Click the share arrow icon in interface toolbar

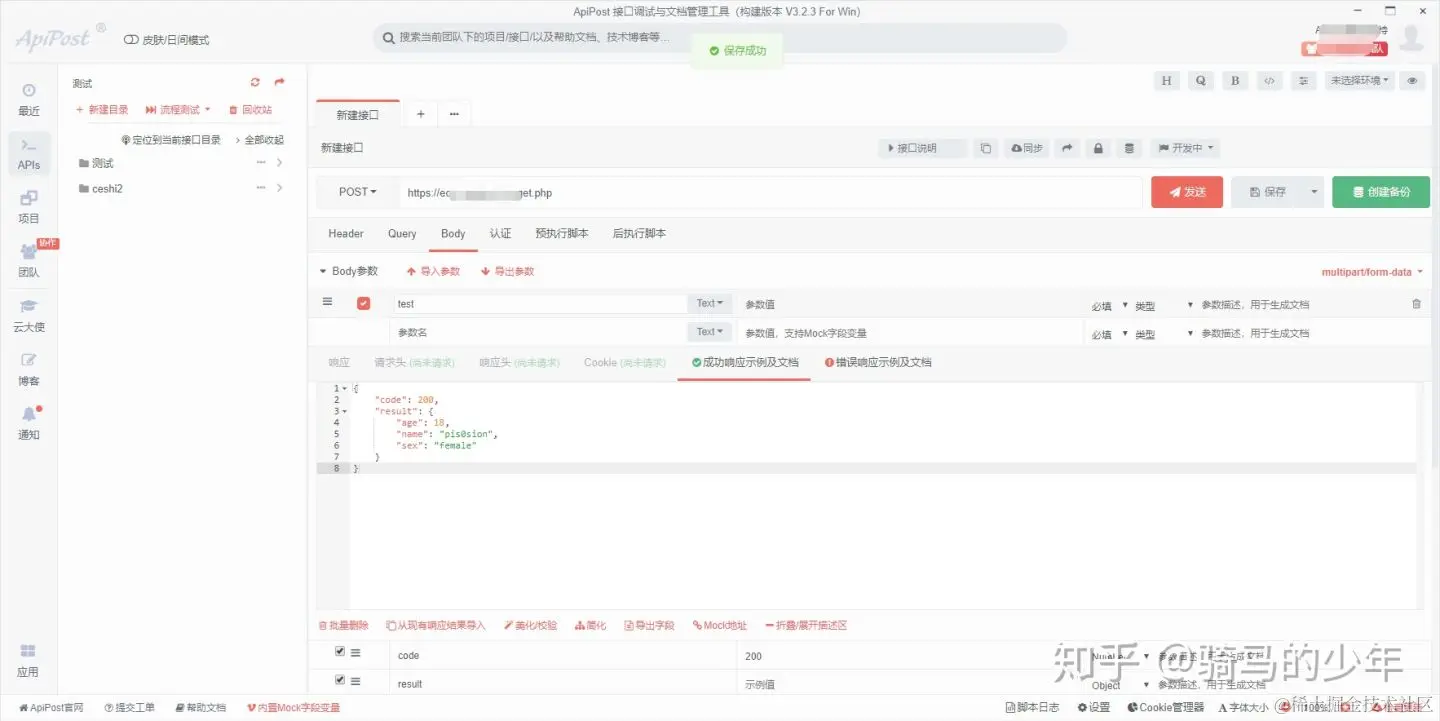pyautogui.click(x=1068, y=148)
